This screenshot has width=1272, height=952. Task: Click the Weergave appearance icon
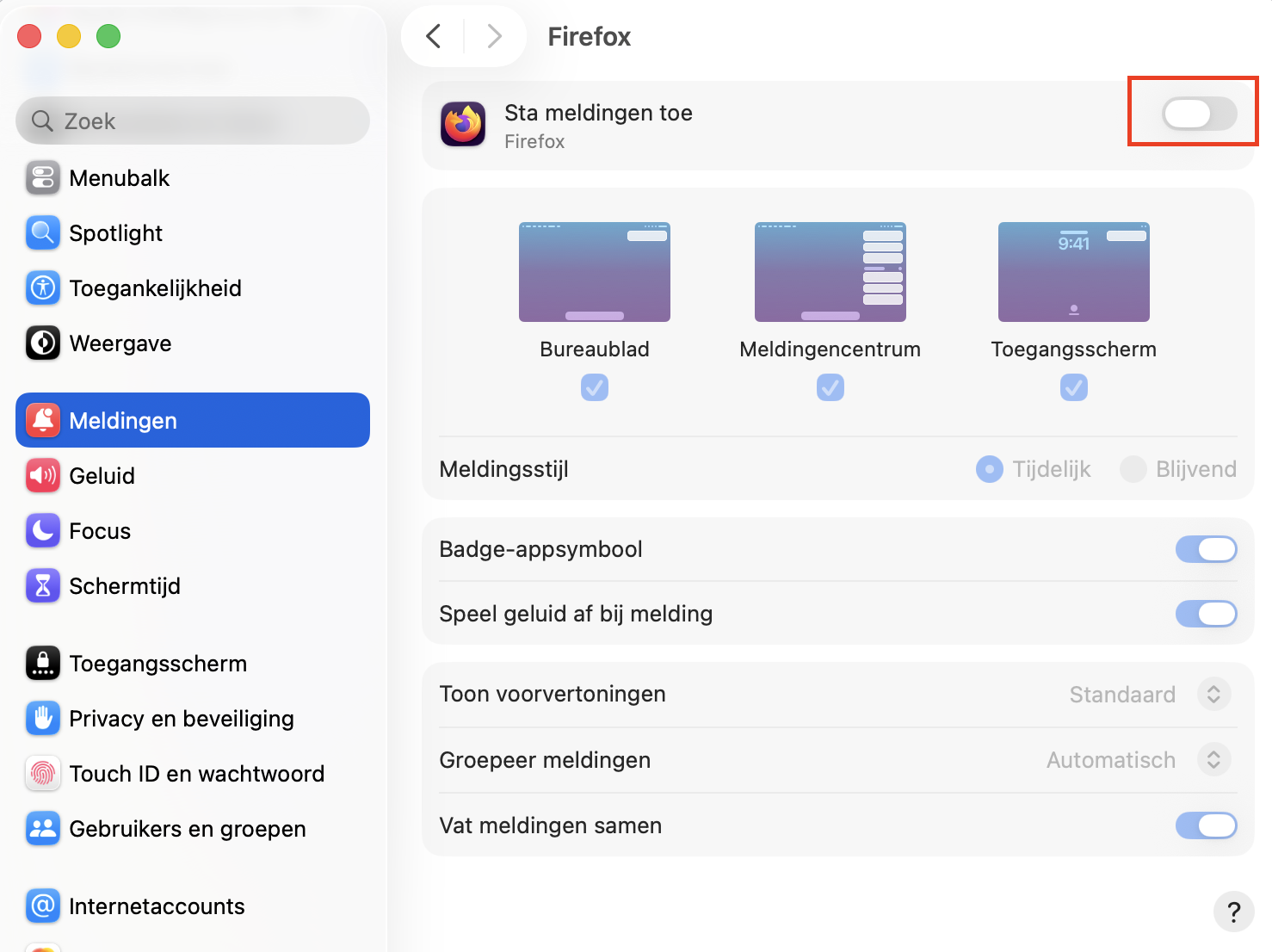point(43,343)
